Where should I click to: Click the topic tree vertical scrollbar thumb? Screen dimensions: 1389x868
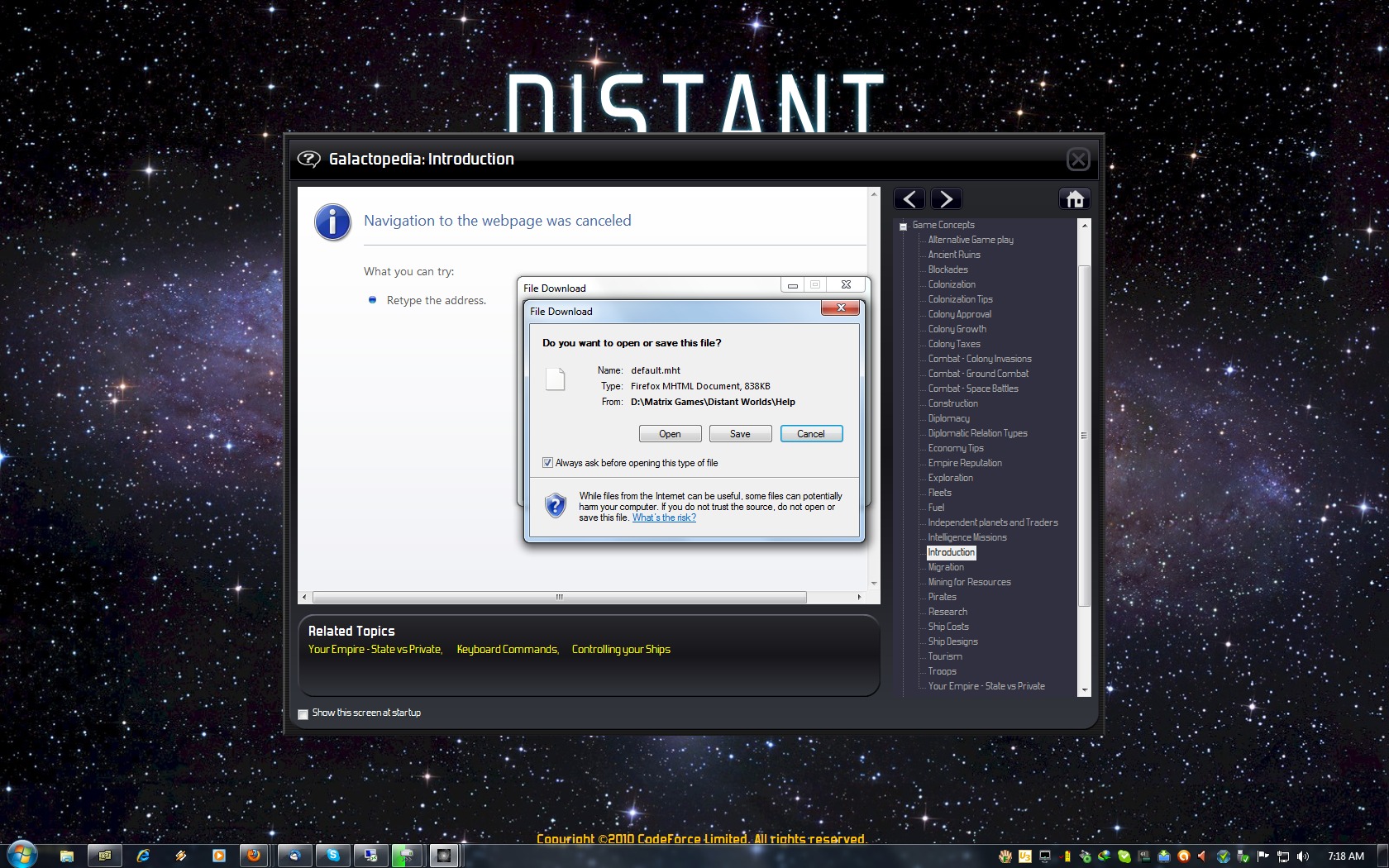click(x=1084, y=436)
